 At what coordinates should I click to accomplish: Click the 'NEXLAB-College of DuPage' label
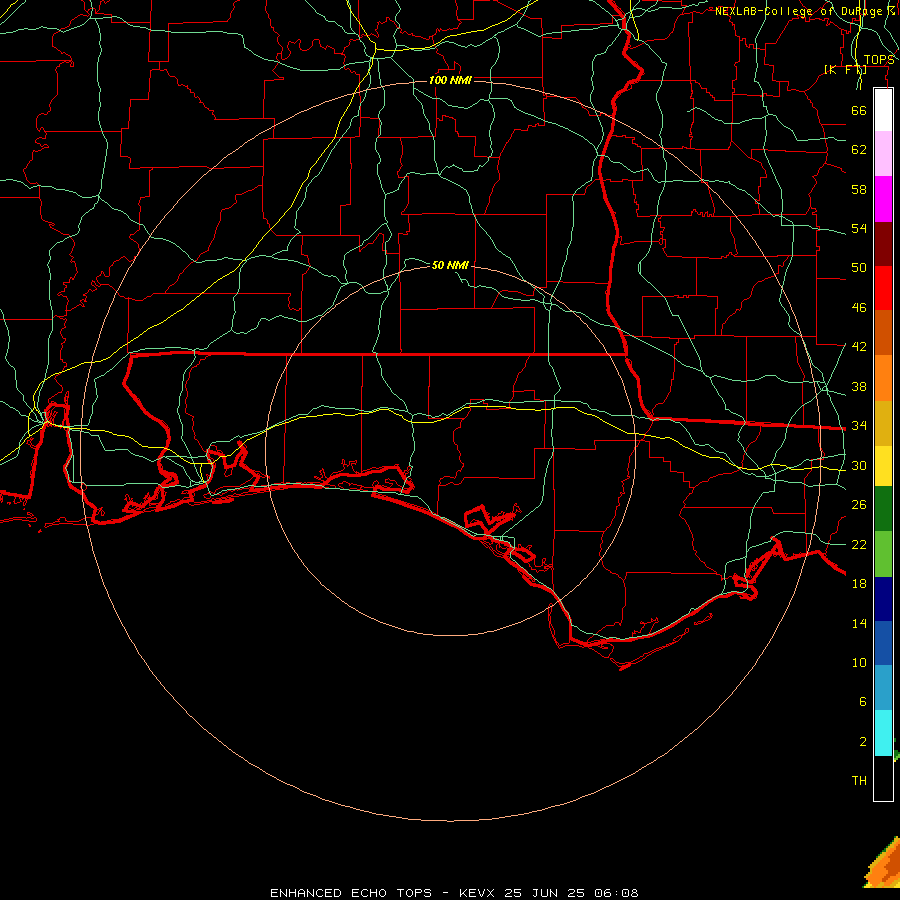click(798, 11)
